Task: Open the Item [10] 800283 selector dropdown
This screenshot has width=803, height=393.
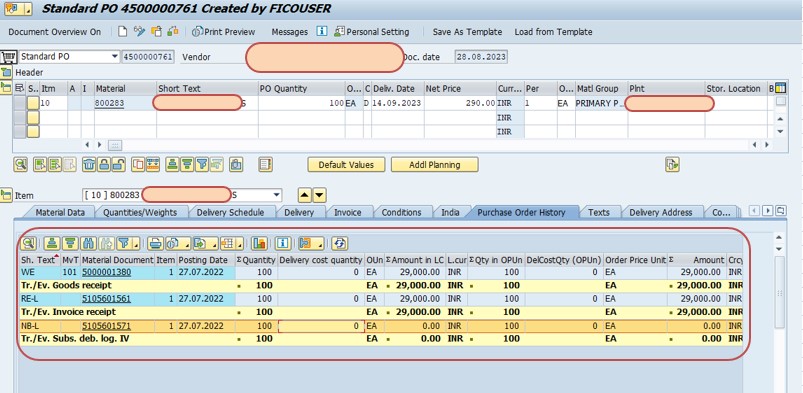Action: [x=277, y=195]
